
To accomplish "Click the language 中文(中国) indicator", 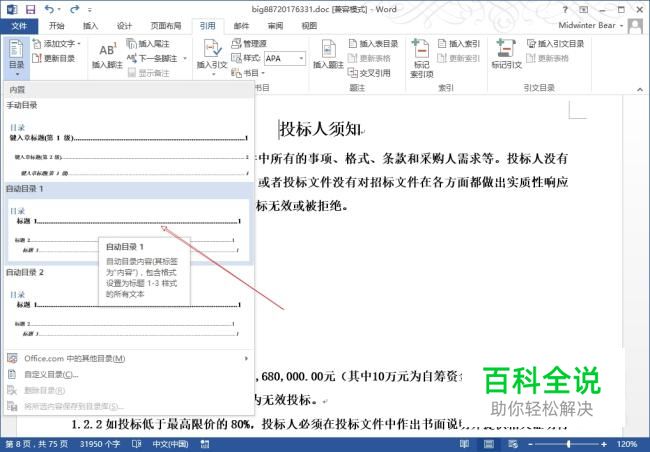I will tap(170, 444).
